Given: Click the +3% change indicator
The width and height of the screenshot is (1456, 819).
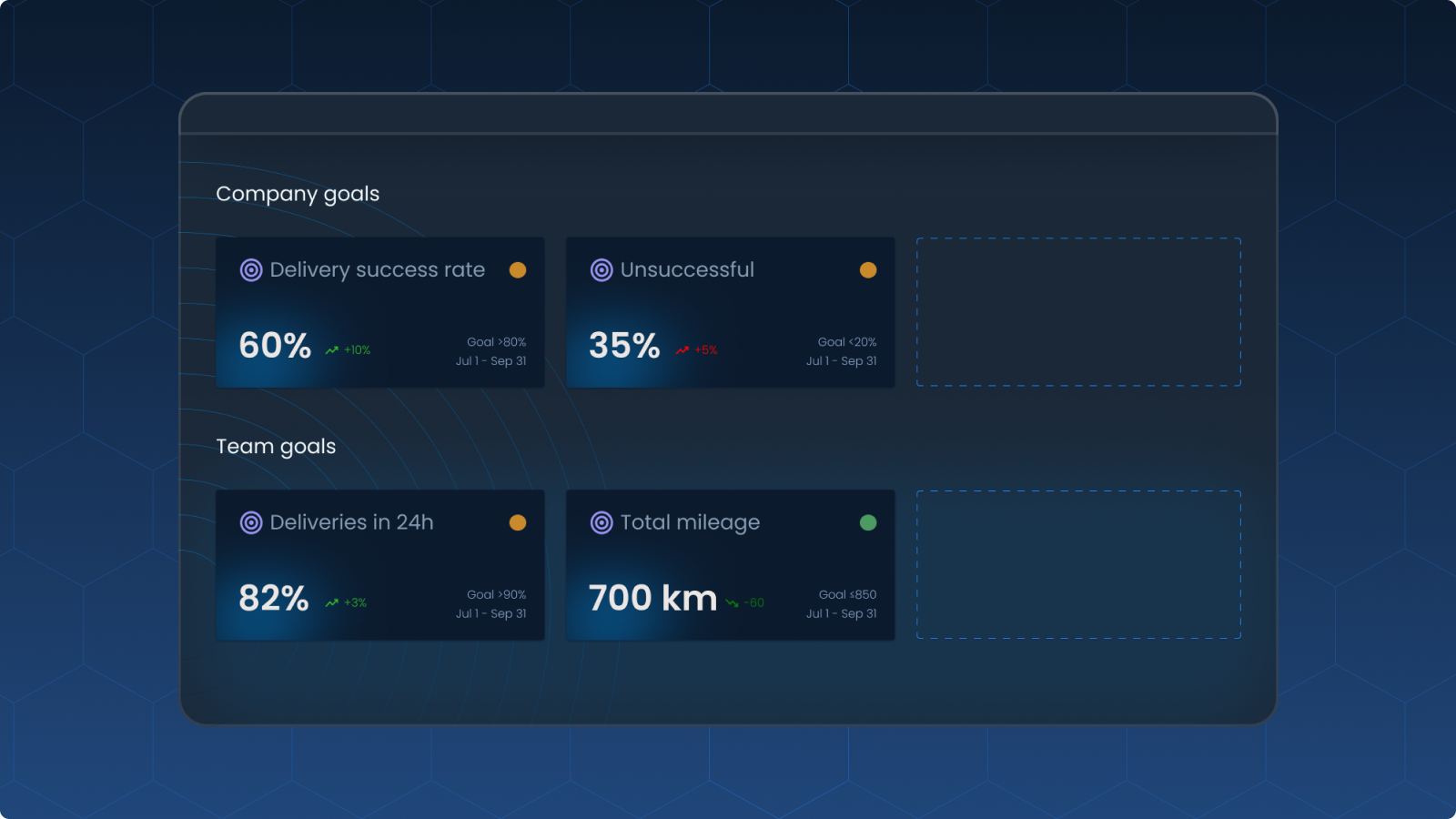Looking at the screenshot, I should [356, 602].
